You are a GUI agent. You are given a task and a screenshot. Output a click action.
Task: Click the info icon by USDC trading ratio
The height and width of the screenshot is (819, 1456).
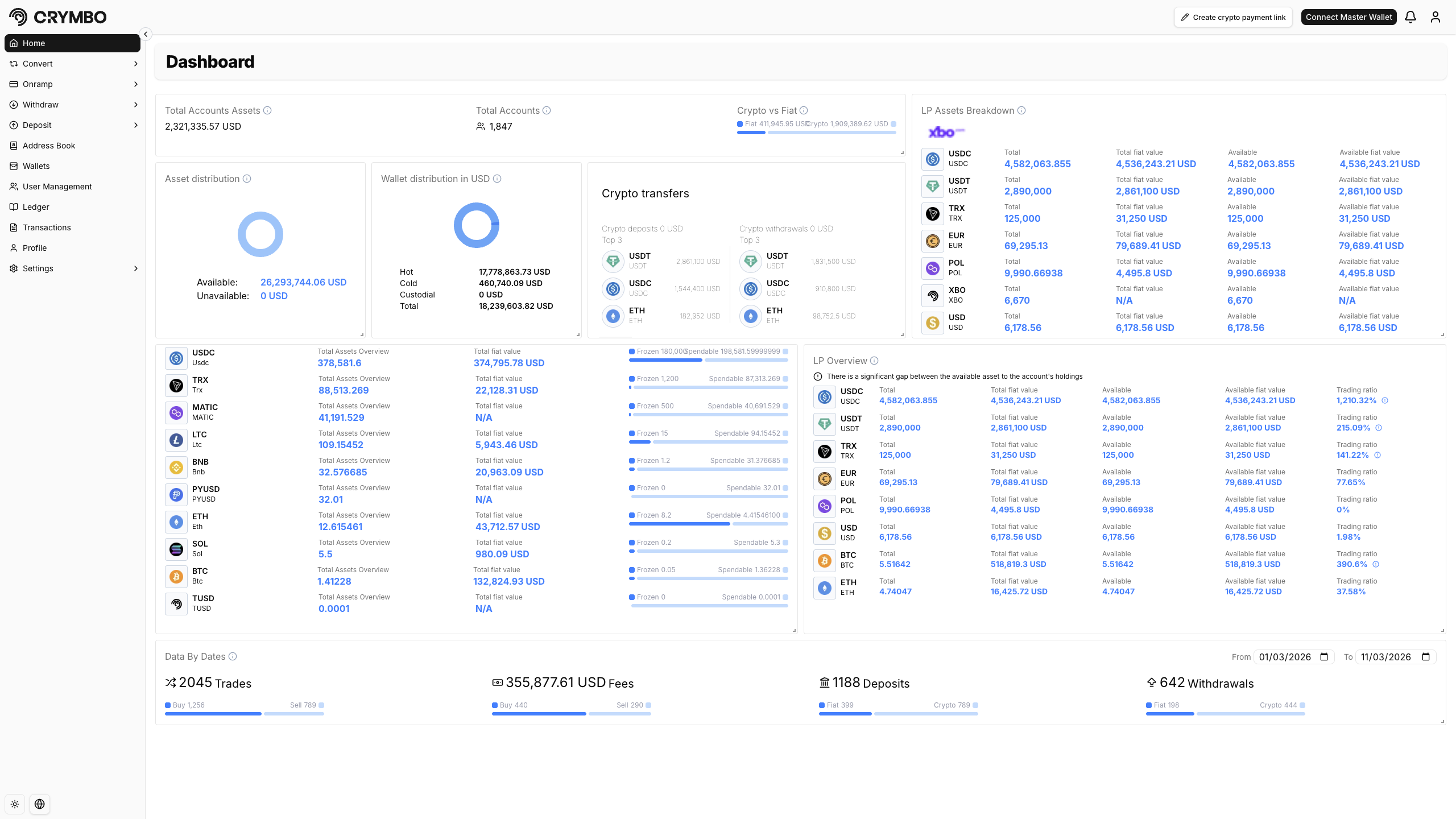1385,400
